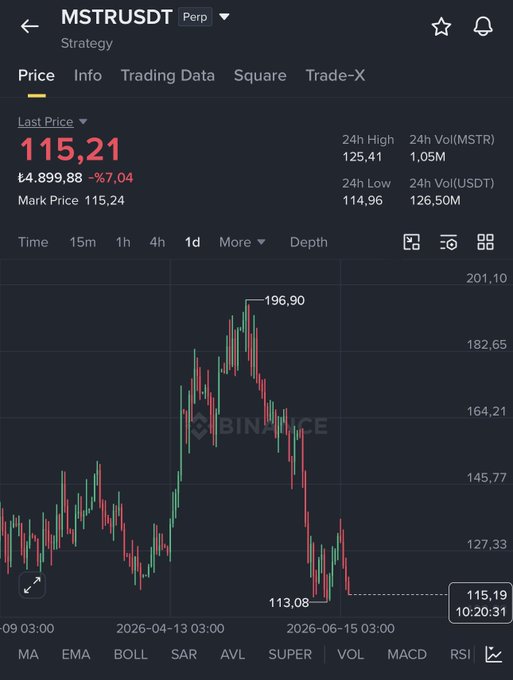Select the 4h chart interval
Screen dimensions: 513x680
pyautogui.click(x=157, y=242)
